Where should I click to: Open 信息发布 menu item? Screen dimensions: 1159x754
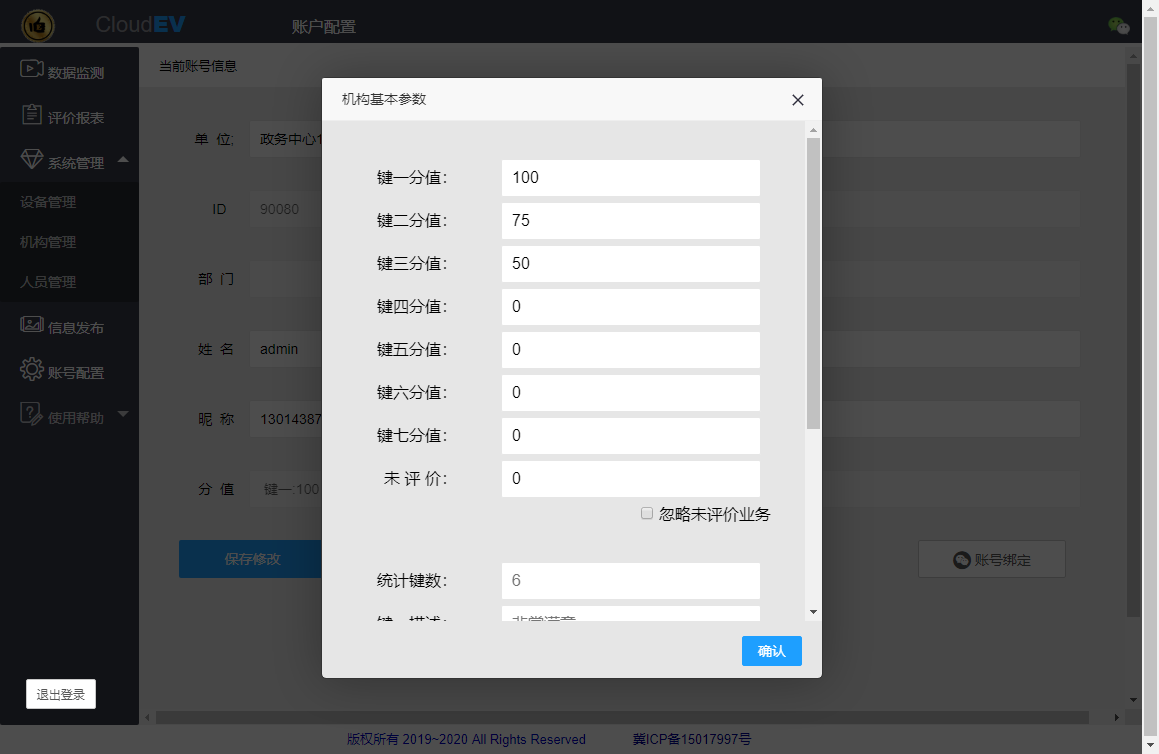(x=69, y=325)
